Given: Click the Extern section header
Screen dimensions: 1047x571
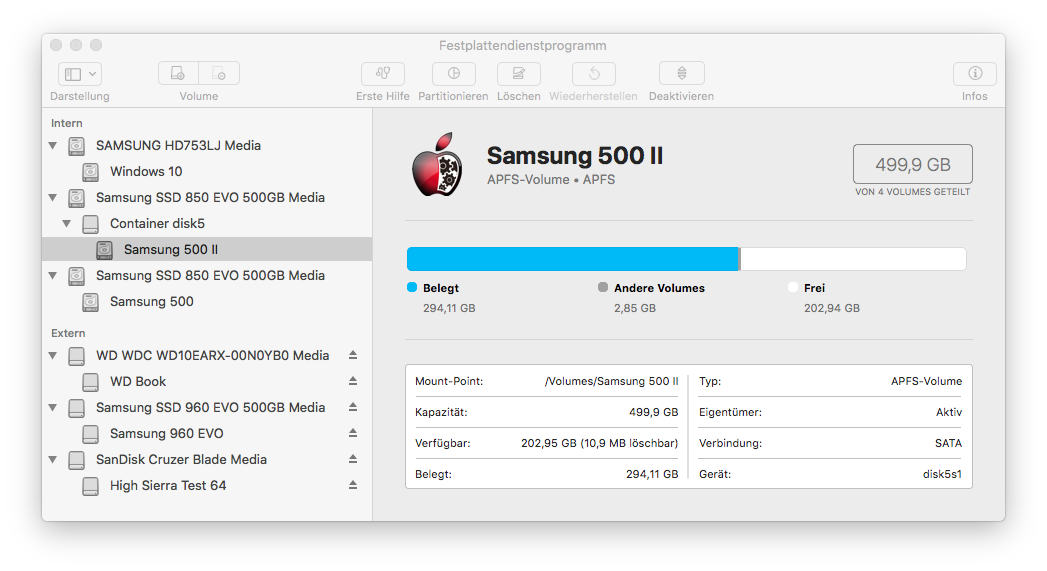Looking at the screenshot, I should click(x=68, y=333).
